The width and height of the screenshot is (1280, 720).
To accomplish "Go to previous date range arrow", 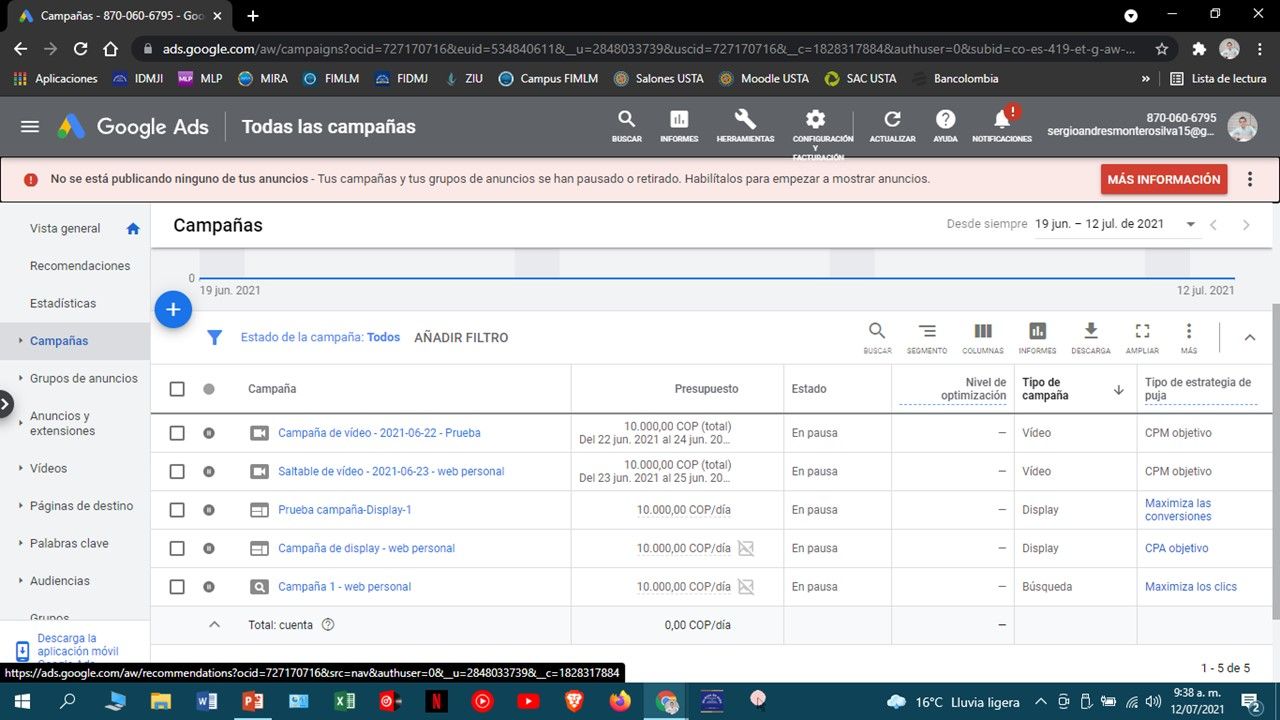I will pyautogui.click(x=1213, y=225).
